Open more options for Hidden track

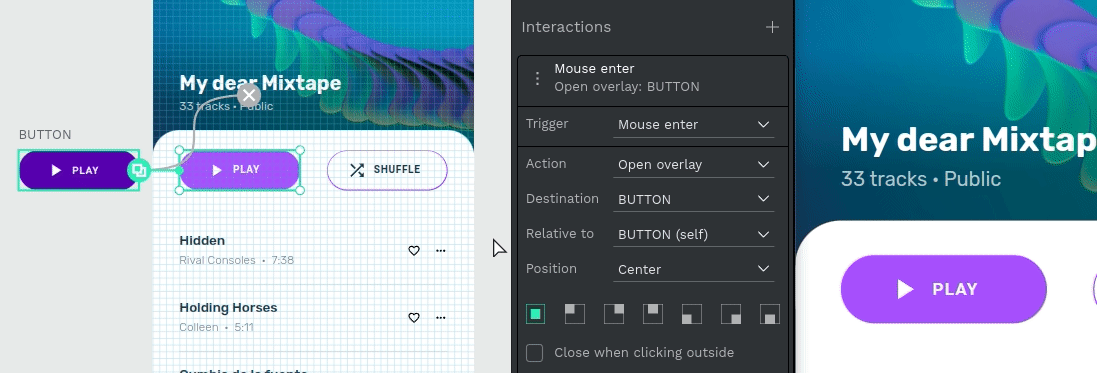(x=441, y=251)
